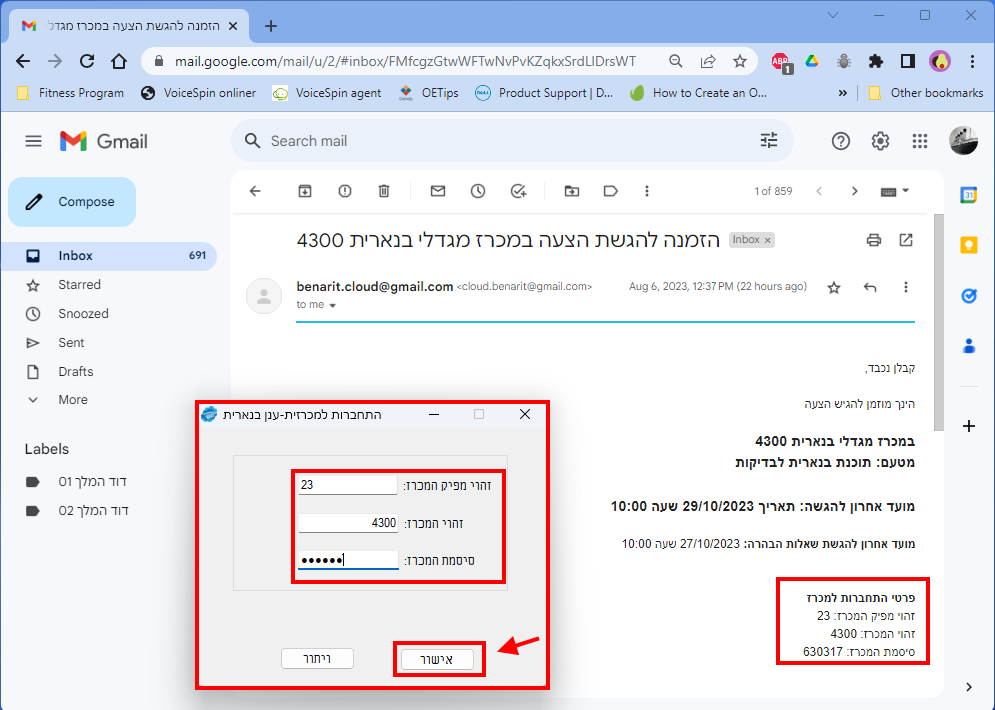Click the Snooze clock icon in toolbar
The height and width of the screenshot is (710, 995).
(x=478, y=191)
